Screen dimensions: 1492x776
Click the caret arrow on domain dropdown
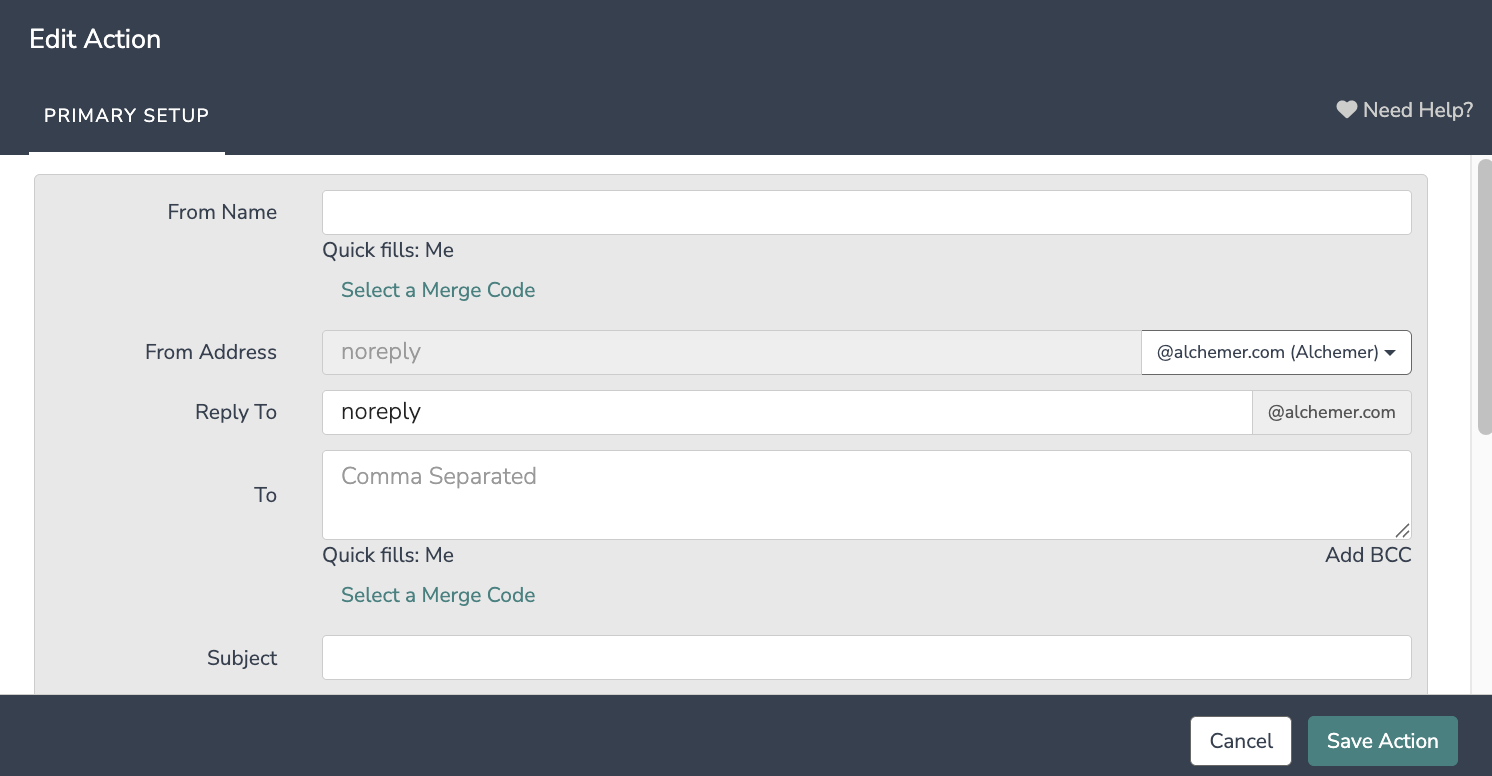click(x=1390, y=353)
